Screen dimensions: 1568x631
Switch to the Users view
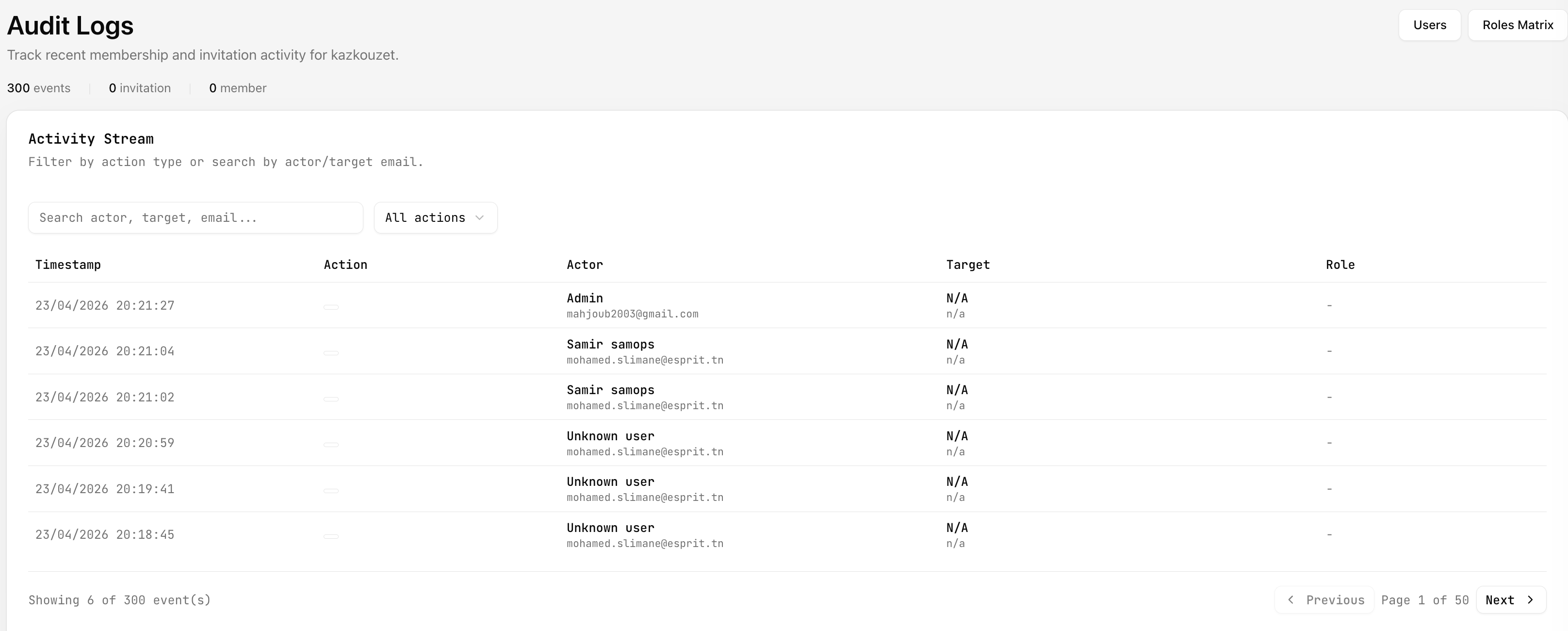(1429, 25)
